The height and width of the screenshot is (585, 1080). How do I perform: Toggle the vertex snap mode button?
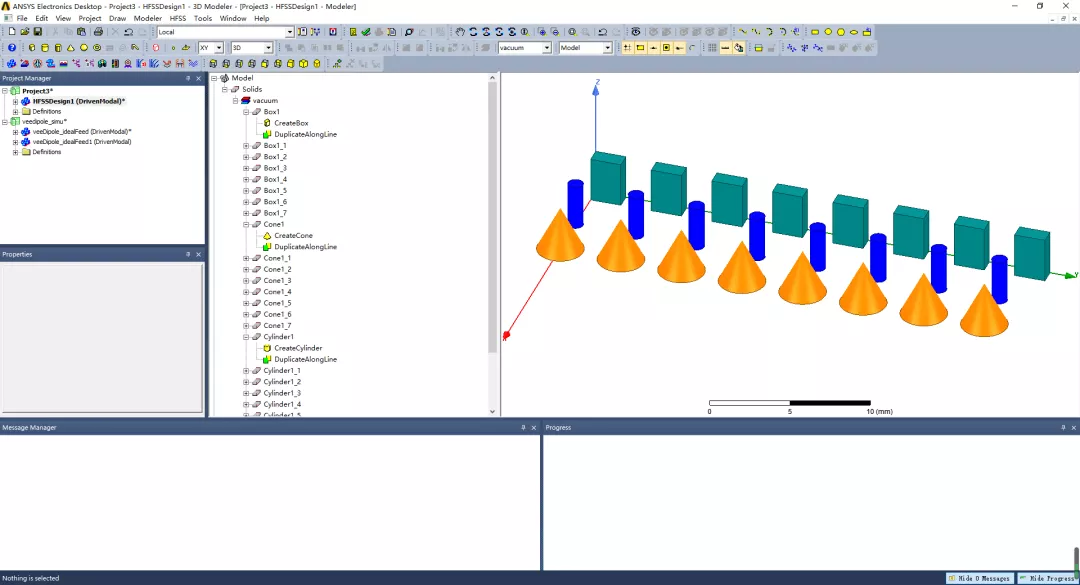640,48
